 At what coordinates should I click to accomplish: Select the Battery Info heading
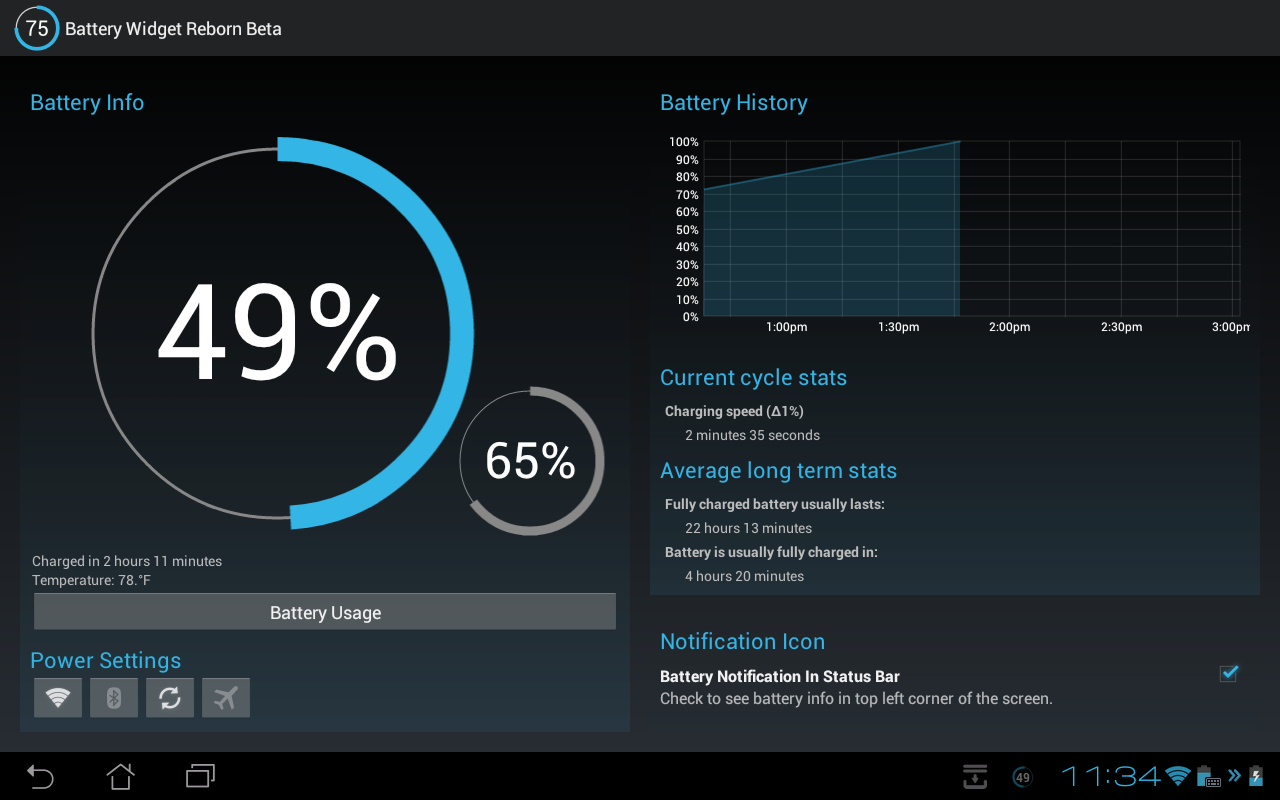(87, 103)
